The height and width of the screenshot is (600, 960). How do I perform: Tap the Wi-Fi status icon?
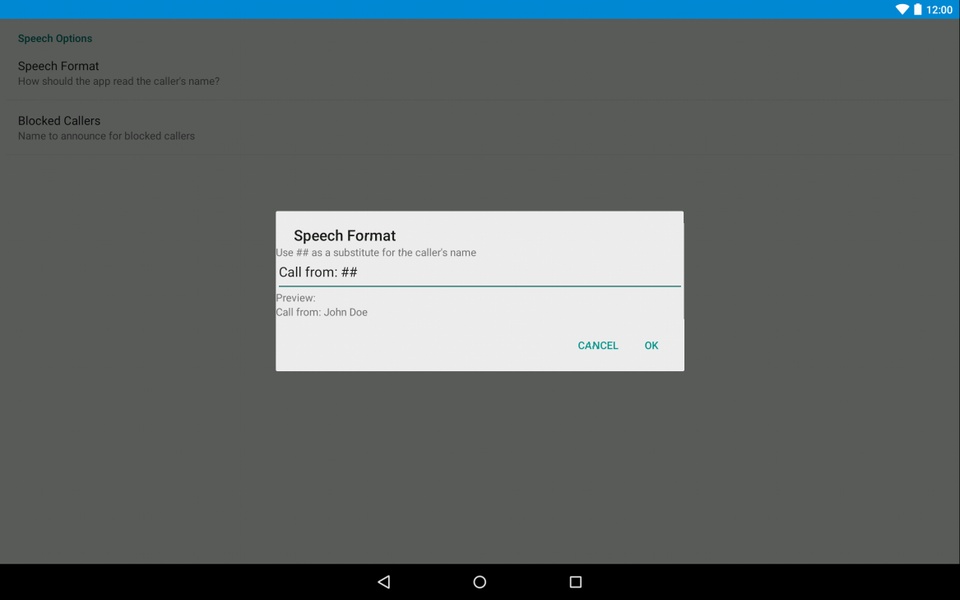click(x=902, y=9)
